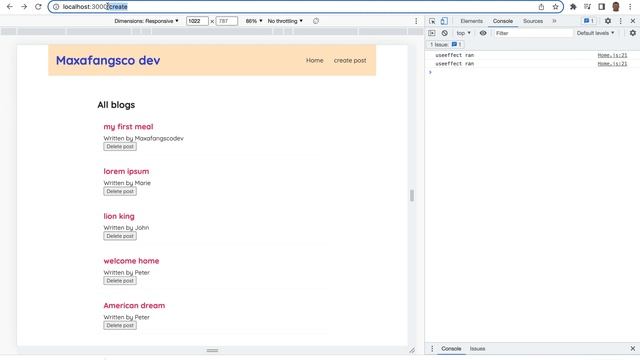Click the viewport height input field
This screenshot has height=360, width=640.
(x=227, y=21)
